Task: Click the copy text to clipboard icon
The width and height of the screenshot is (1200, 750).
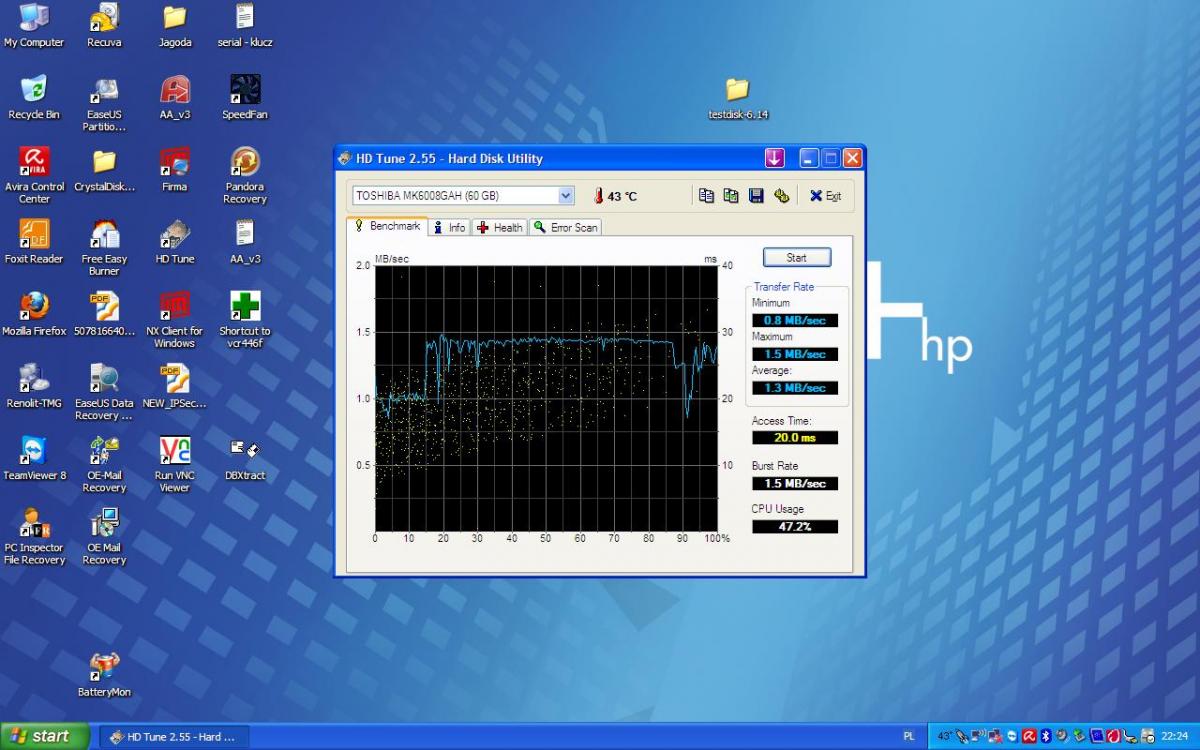Action: 706,196
